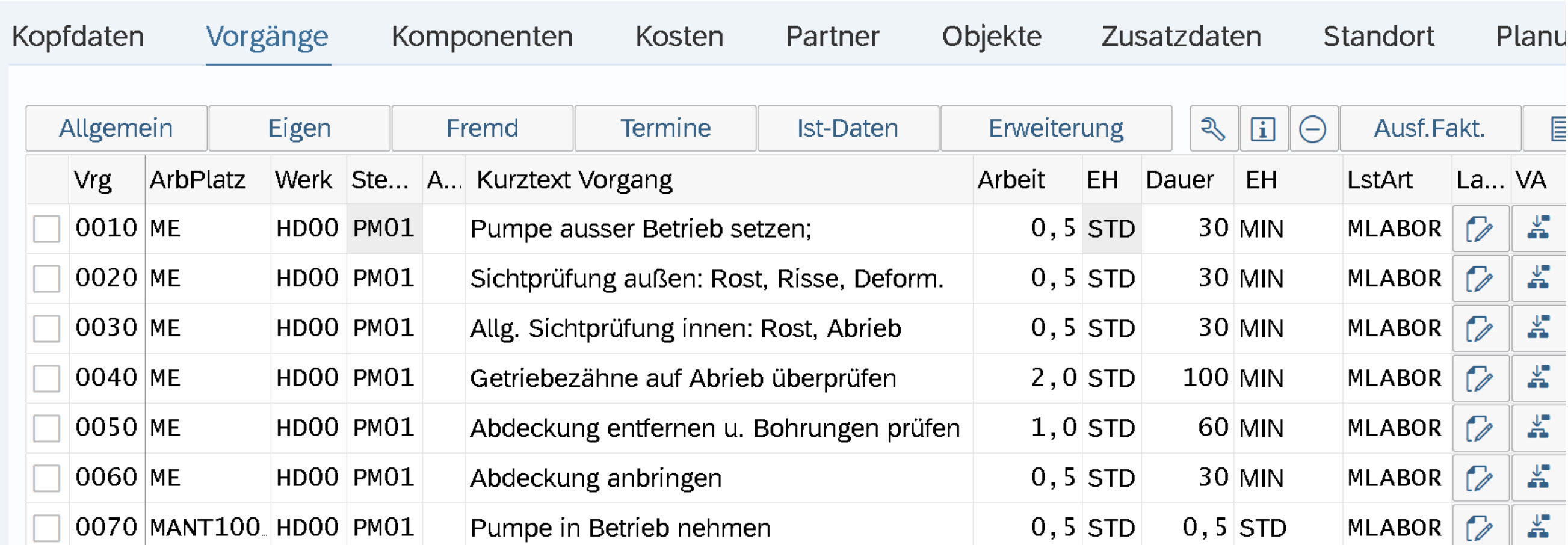
Task: Click the minus deselect icon next to info
Action: [1313, 128]
